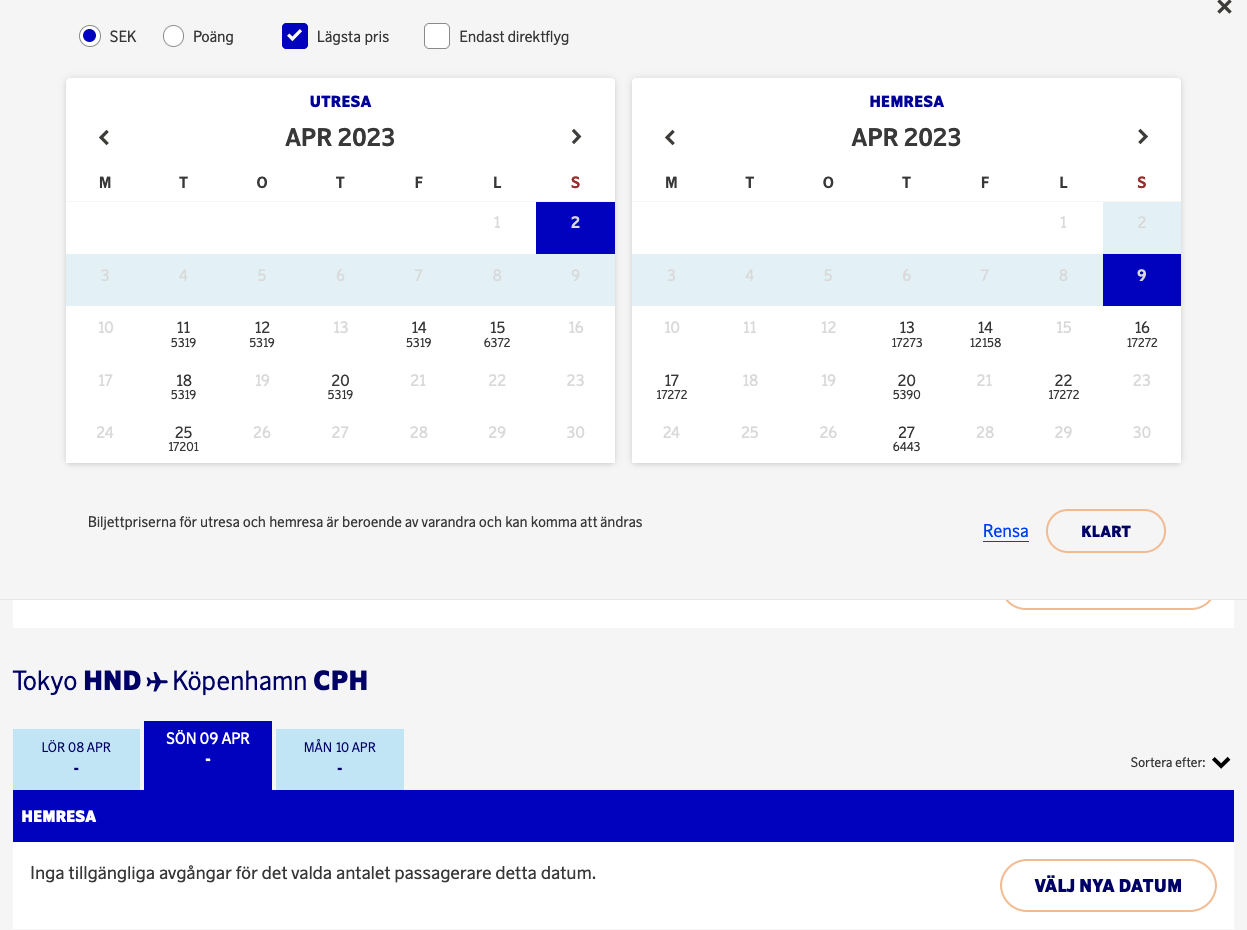
Task: Enable Endast direktflyg checkbox
Action: tap(437, 37)
